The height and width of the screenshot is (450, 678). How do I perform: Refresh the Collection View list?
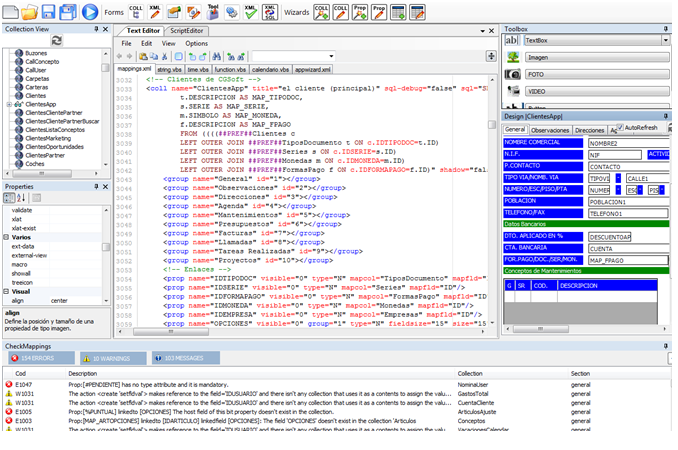[x=57, y=41]
